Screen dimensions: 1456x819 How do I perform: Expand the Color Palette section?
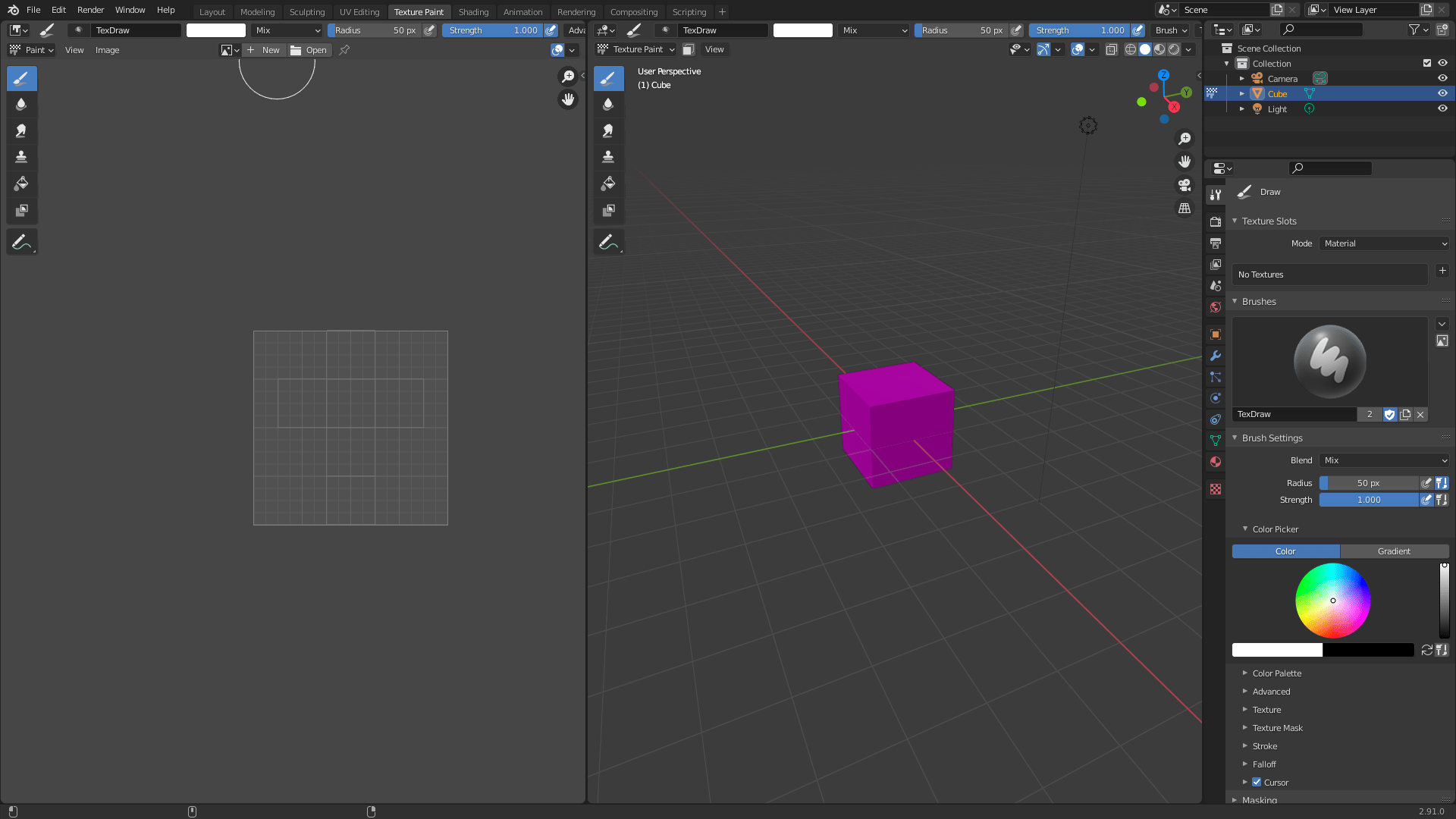1277,673
